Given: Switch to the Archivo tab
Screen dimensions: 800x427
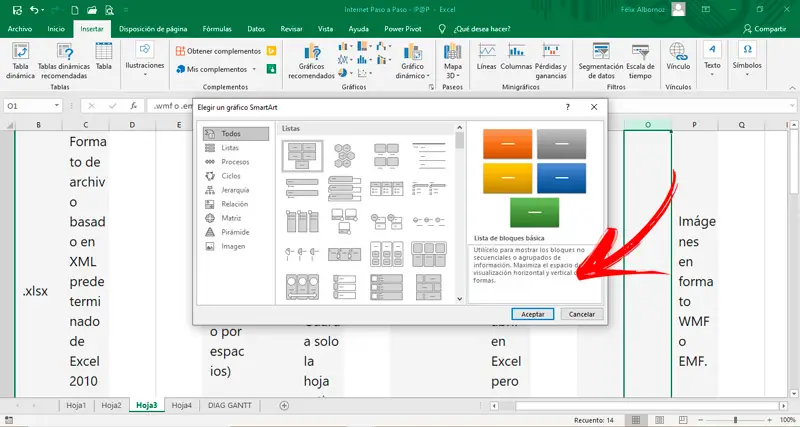Looking at the screenshot, I should [x=20, y=29].
